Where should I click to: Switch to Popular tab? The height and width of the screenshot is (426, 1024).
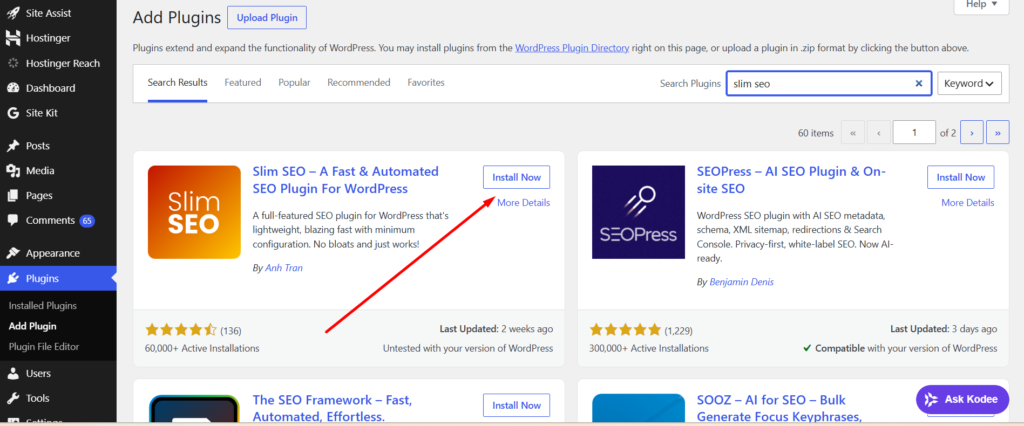pos(295,83)
